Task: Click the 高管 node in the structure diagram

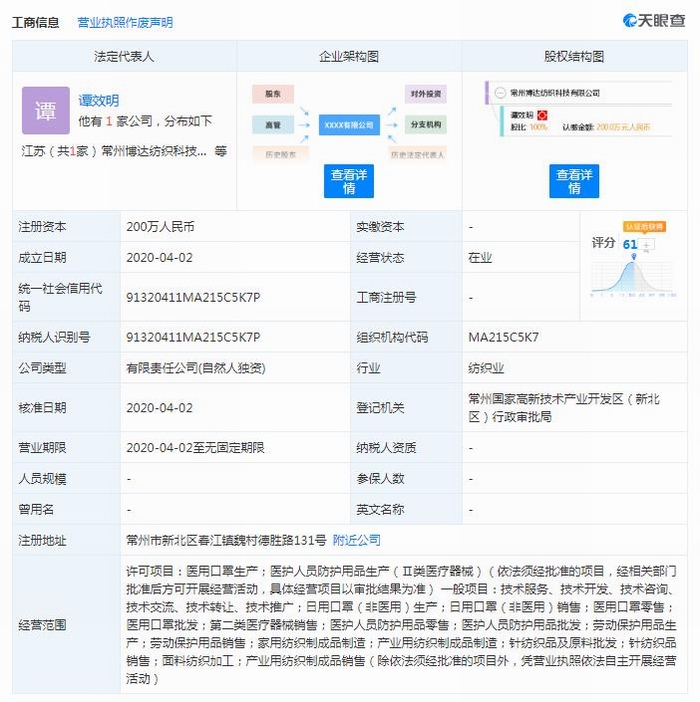Action: point(272,125)
